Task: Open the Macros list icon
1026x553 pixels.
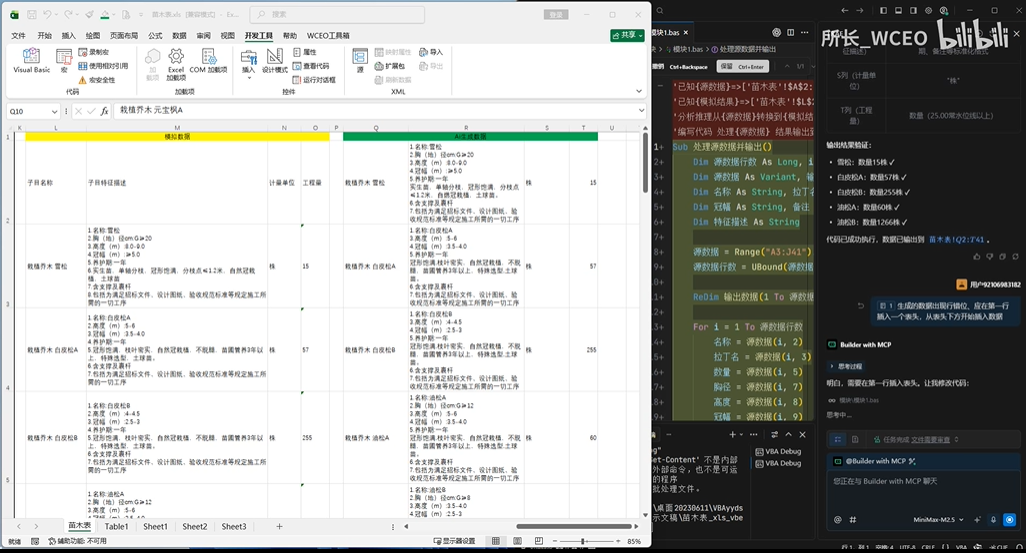Action: [x=63, y=61]
